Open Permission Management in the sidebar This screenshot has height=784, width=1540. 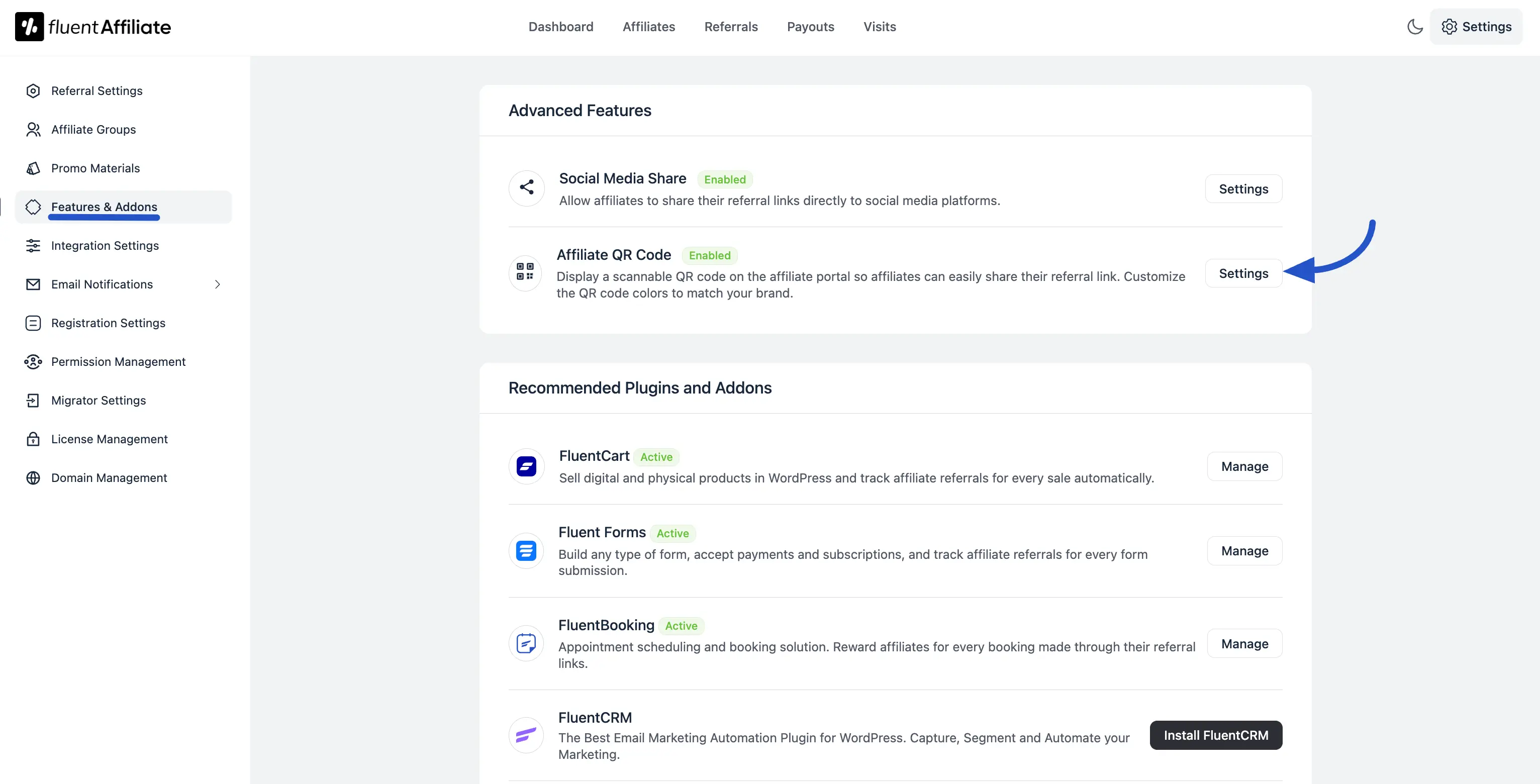pyautogui.click(x=119, y=361)
